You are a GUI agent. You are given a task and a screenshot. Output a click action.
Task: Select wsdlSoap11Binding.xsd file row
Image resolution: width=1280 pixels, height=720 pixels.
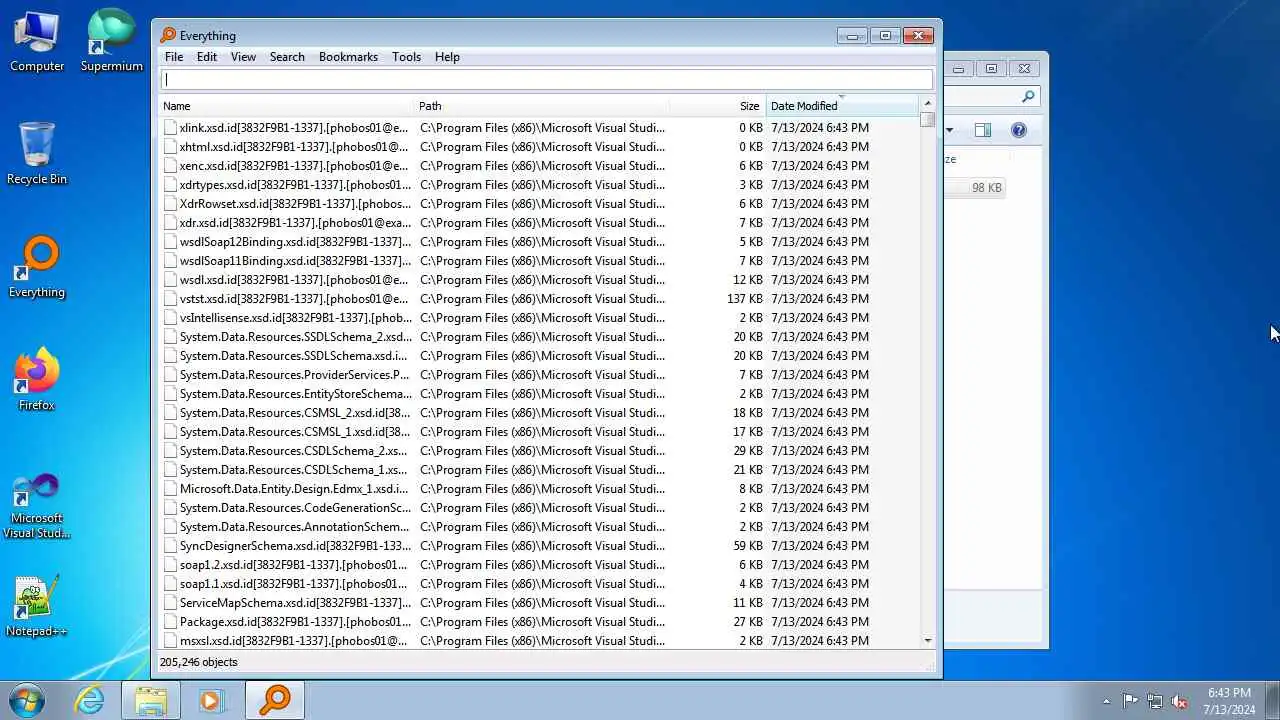539,261
